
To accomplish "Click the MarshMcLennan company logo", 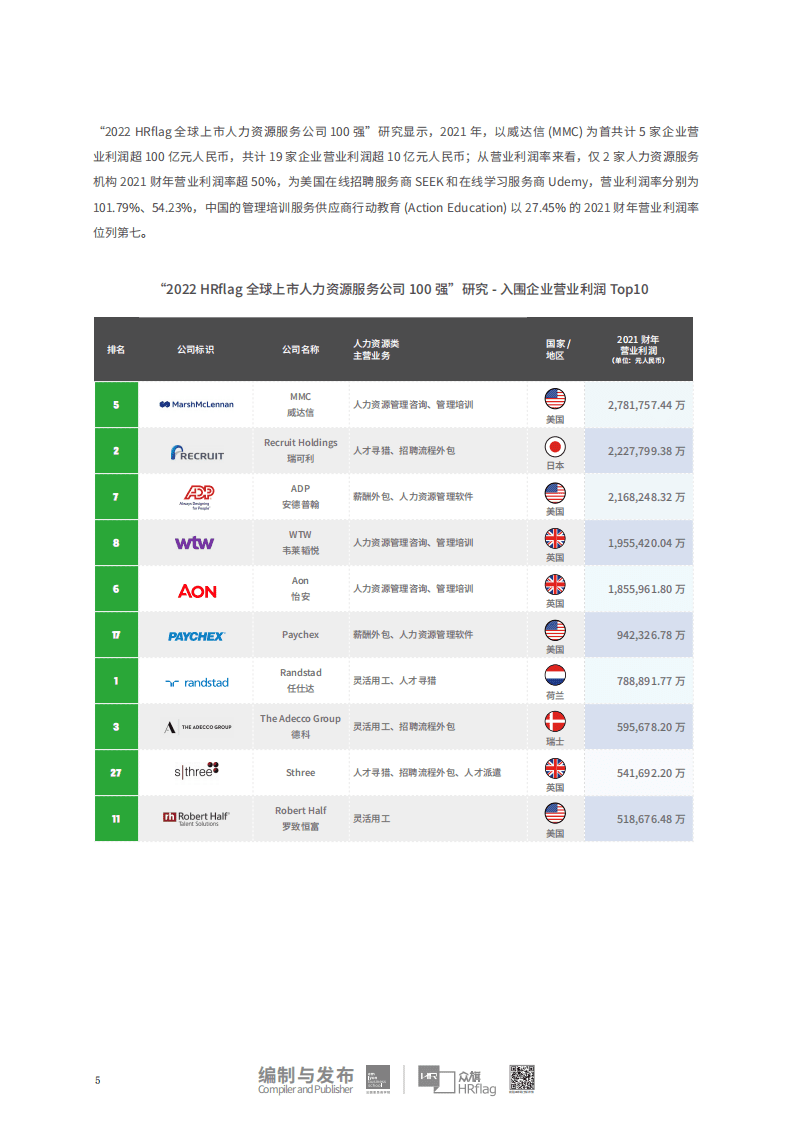I will tap(196, 404).
